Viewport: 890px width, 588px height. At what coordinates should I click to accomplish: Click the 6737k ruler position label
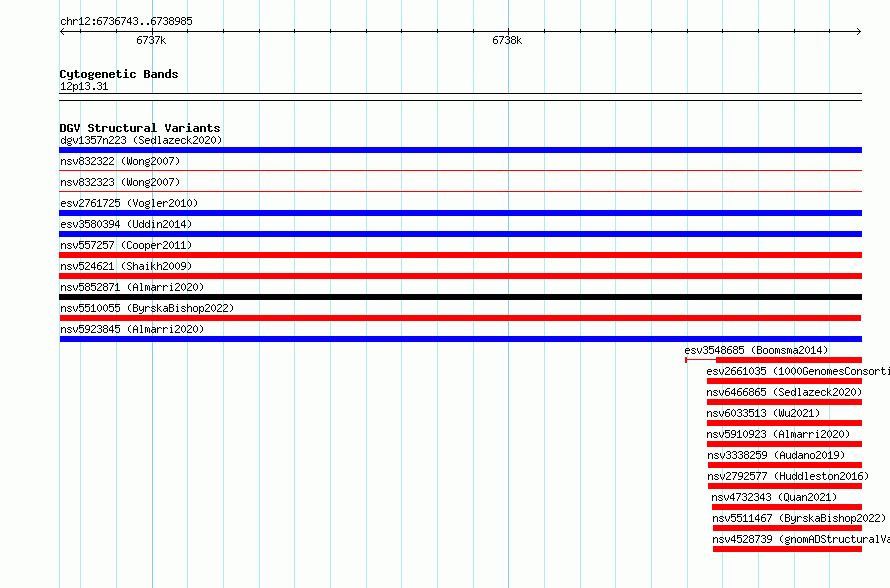[x=151, y=41]
